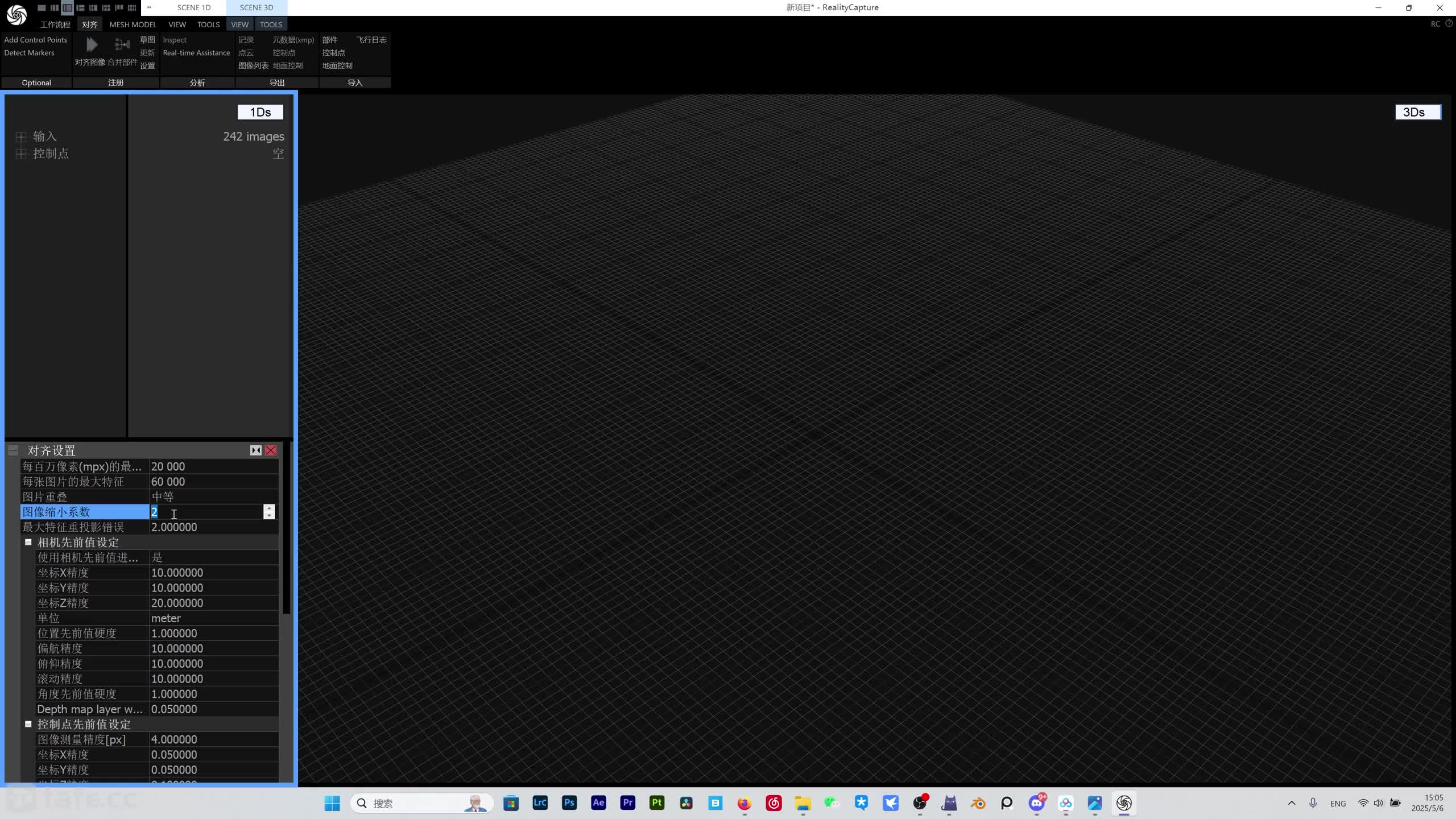This screenshot has height=819, width=1456.
Task: Select the single-pane layout icon
Action: tap(42, 7)
